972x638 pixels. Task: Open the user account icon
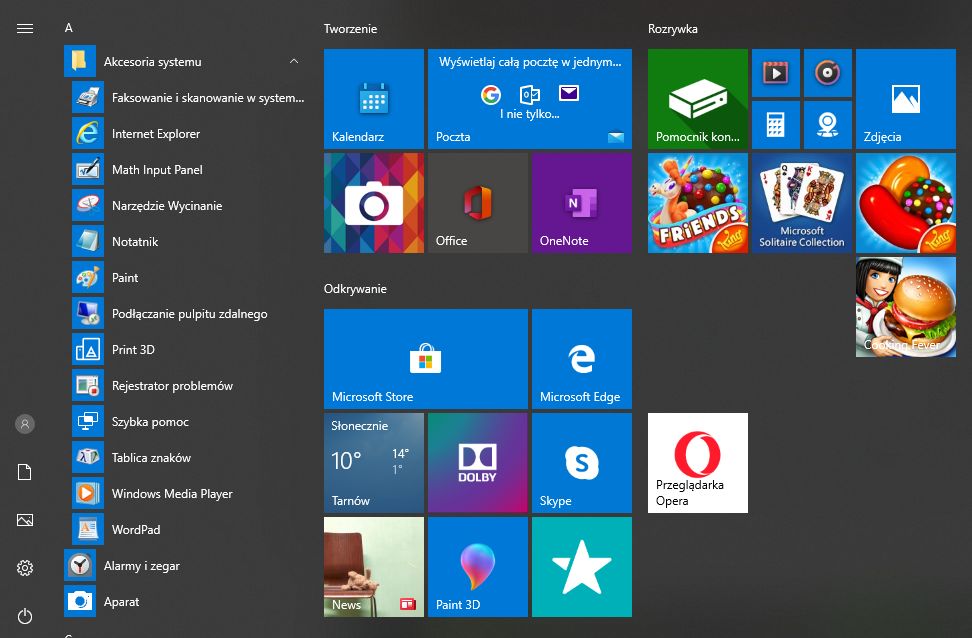tap(25, 424)
